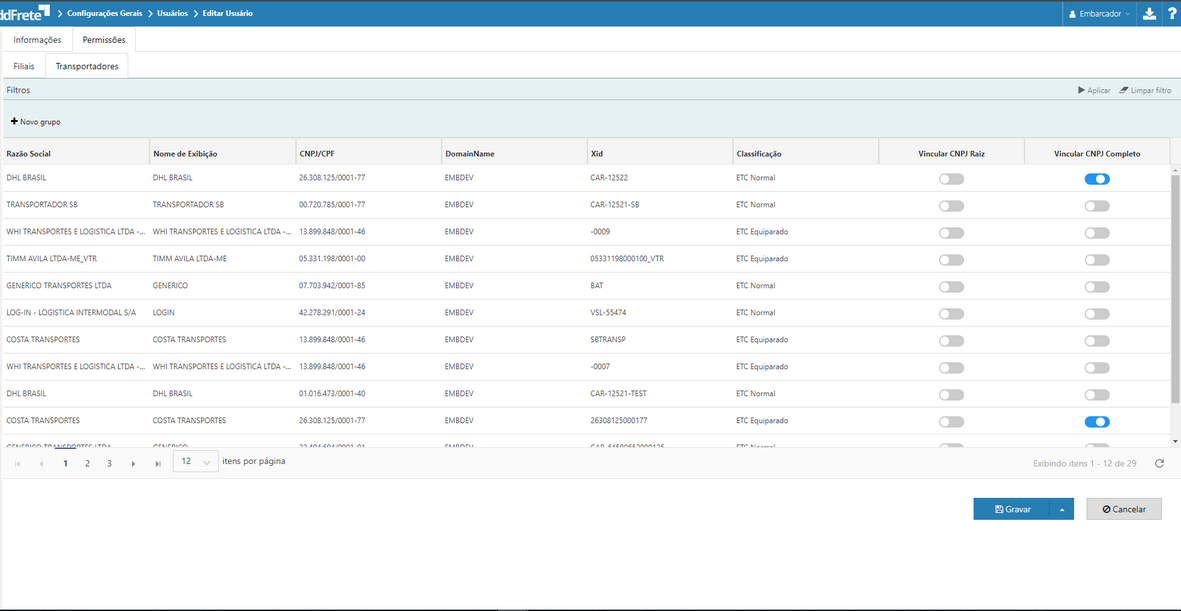Open the items per page dropdown
The width and height of the screenshot is (1181, 611).
pos(195,462)
